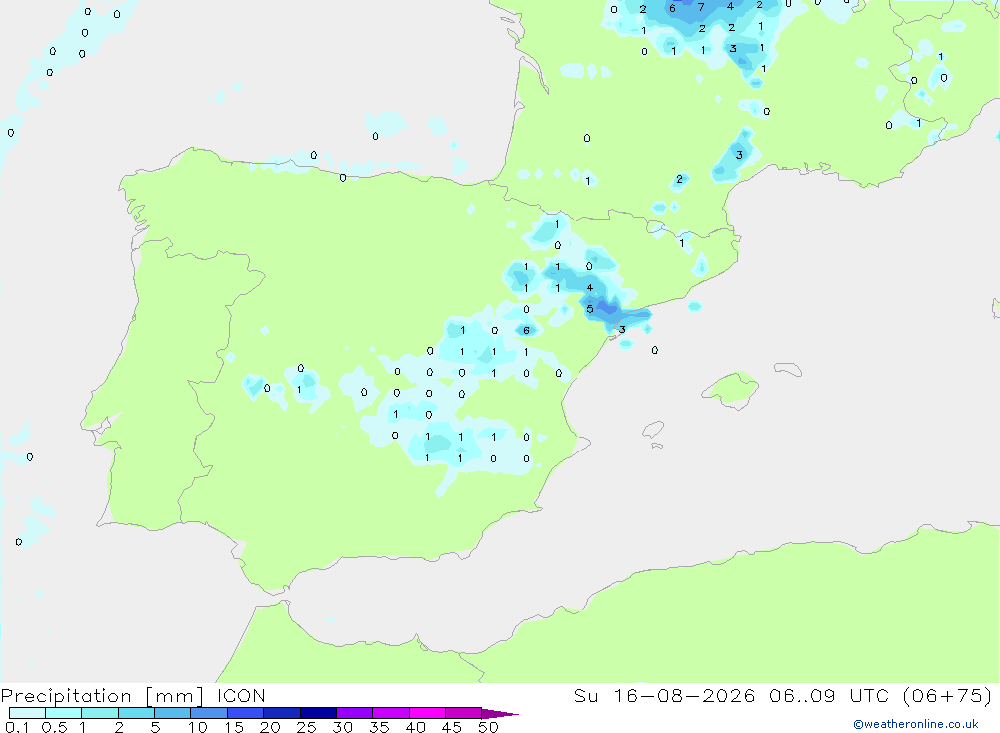Pick the 35–40 mm purple legend box
1000x733 pixels.
(x=391, y=713)
